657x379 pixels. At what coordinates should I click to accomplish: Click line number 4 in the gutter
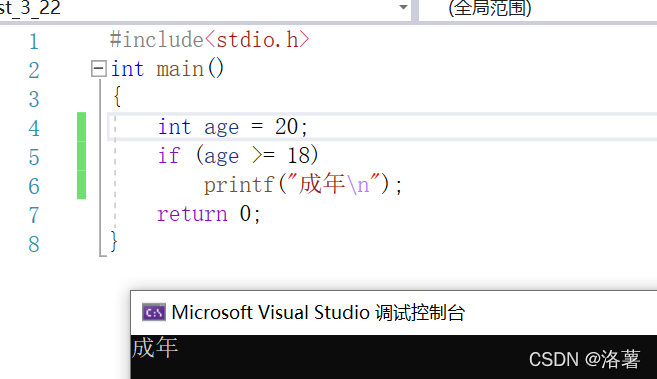tap(34, 128)
